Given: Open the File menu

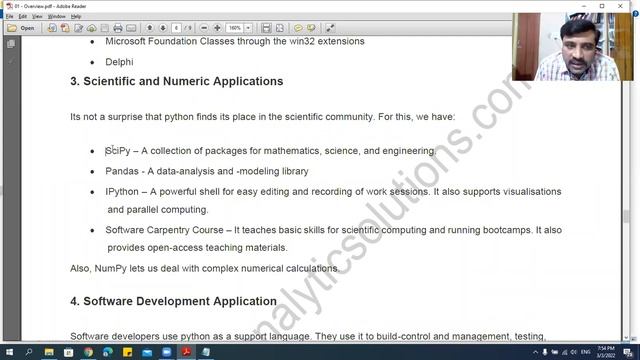Looking at the screenshot, I should [x=10, y=16].
